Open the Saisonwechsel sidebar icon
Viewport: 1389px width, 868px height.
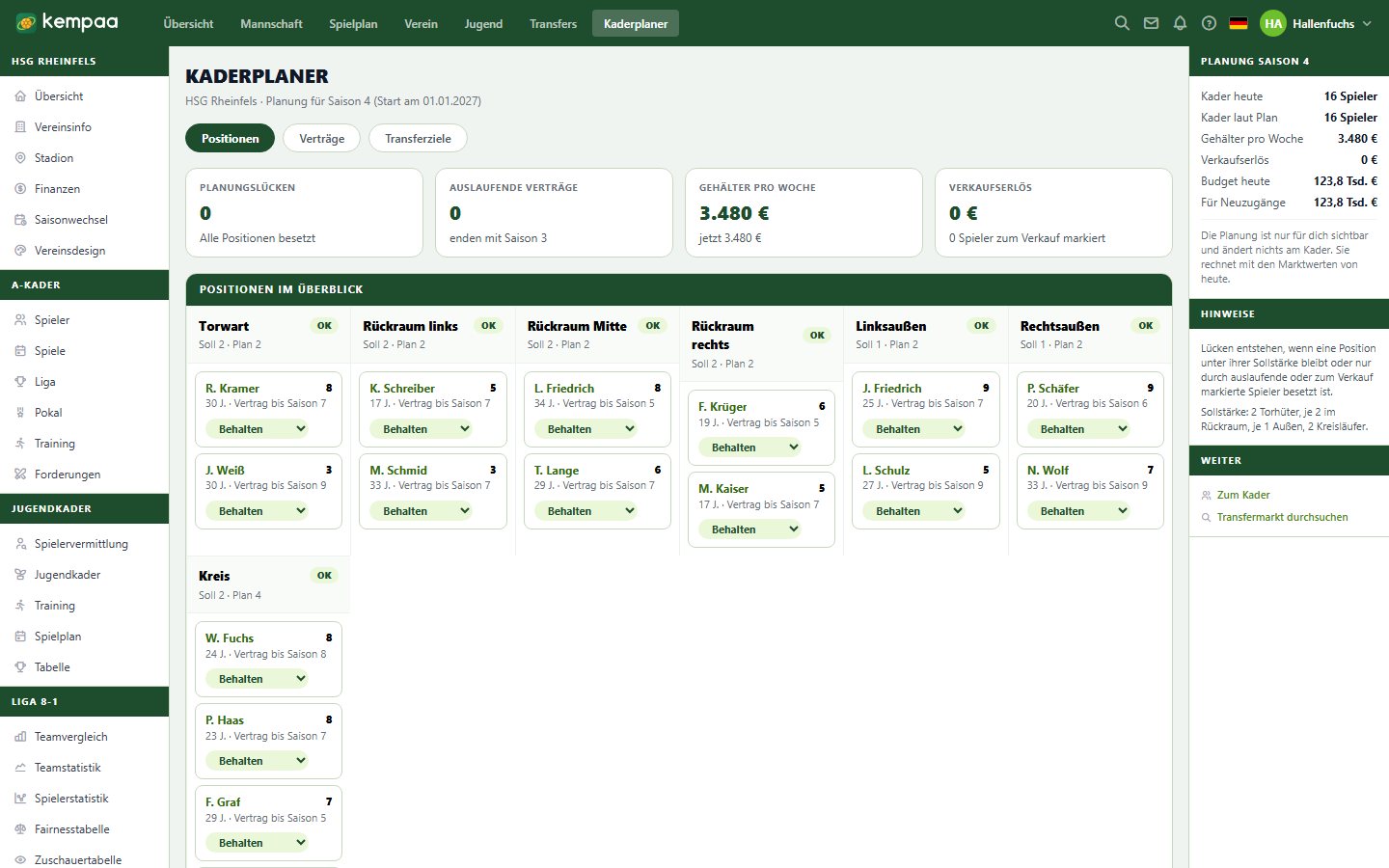tap(20, 220)
